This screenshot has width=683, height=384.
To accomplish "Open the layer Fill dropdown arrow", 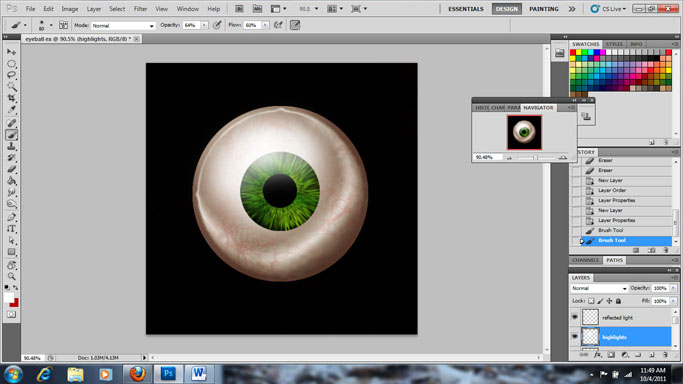I will 673,301.
